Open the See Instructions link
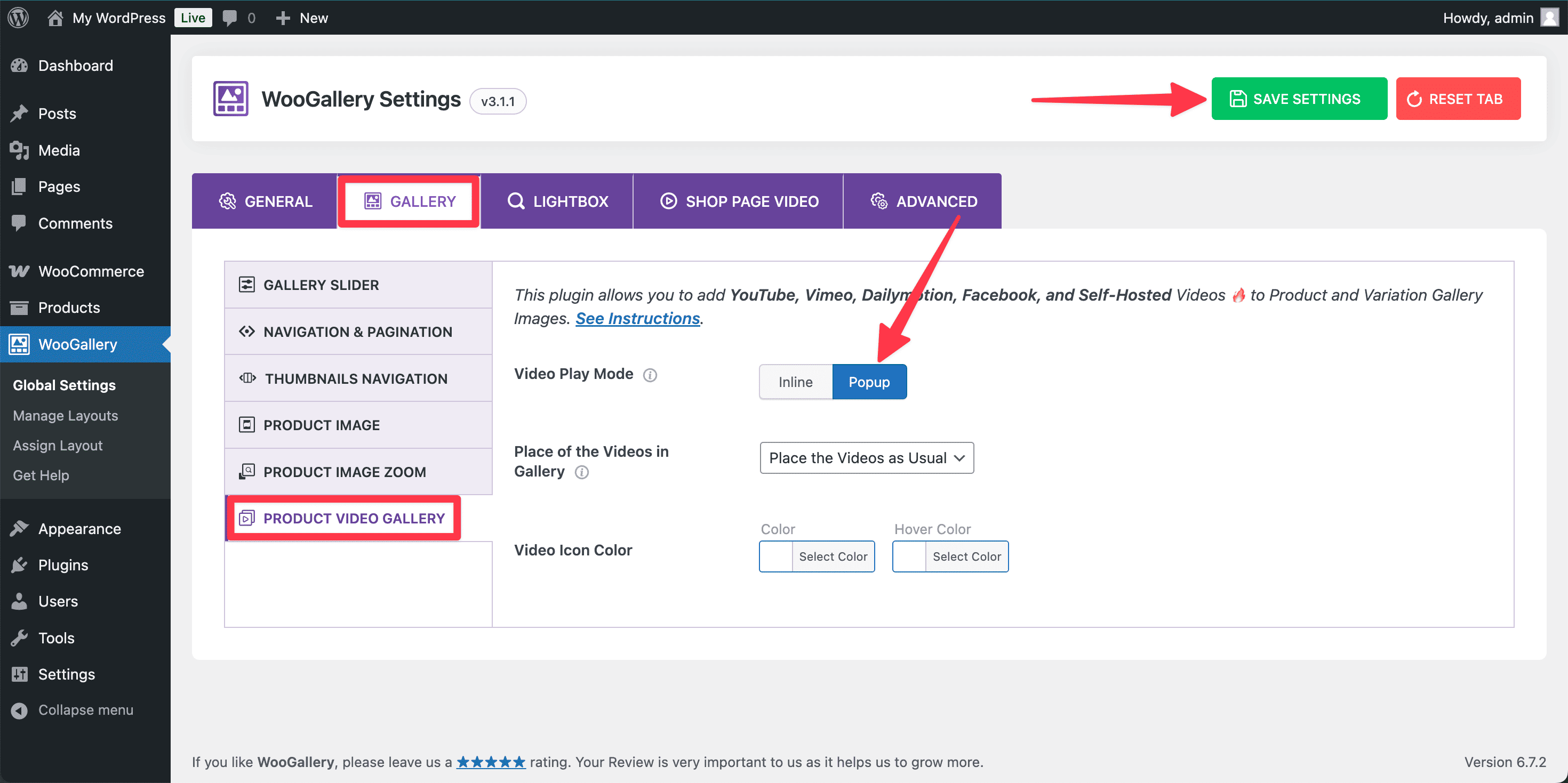Image resolution: width=1568 pixels, height=783 pixels. 637,319
